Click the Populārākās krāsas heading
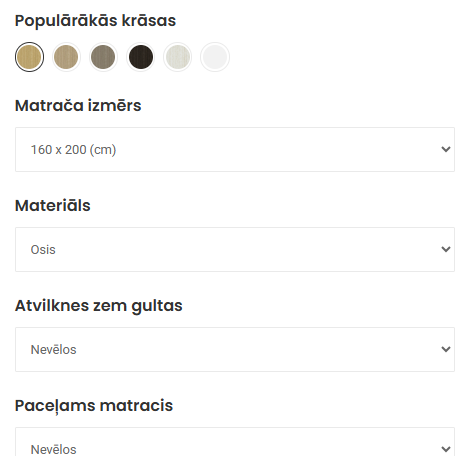 click(95, 21)
